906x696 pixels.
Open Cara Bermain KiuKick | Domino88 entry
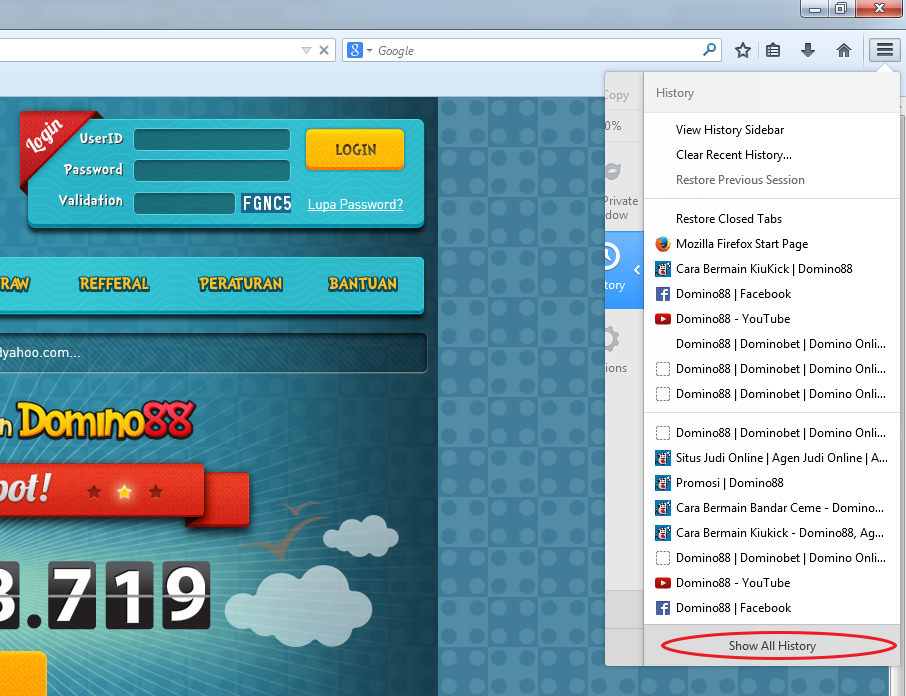tap(772, 269)
